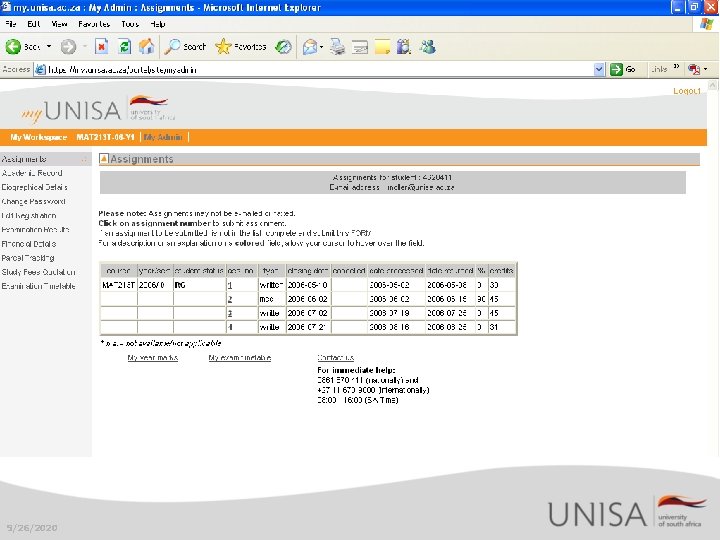The height and width of the screenshot is (540, 720).
Task: Switch to the My Workspace tab
Action: tap(39, 137)
